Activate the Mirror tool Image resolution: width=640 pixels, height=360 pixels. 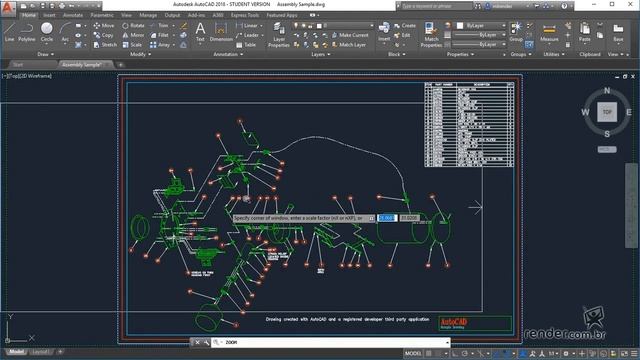(x=133, y=35)
